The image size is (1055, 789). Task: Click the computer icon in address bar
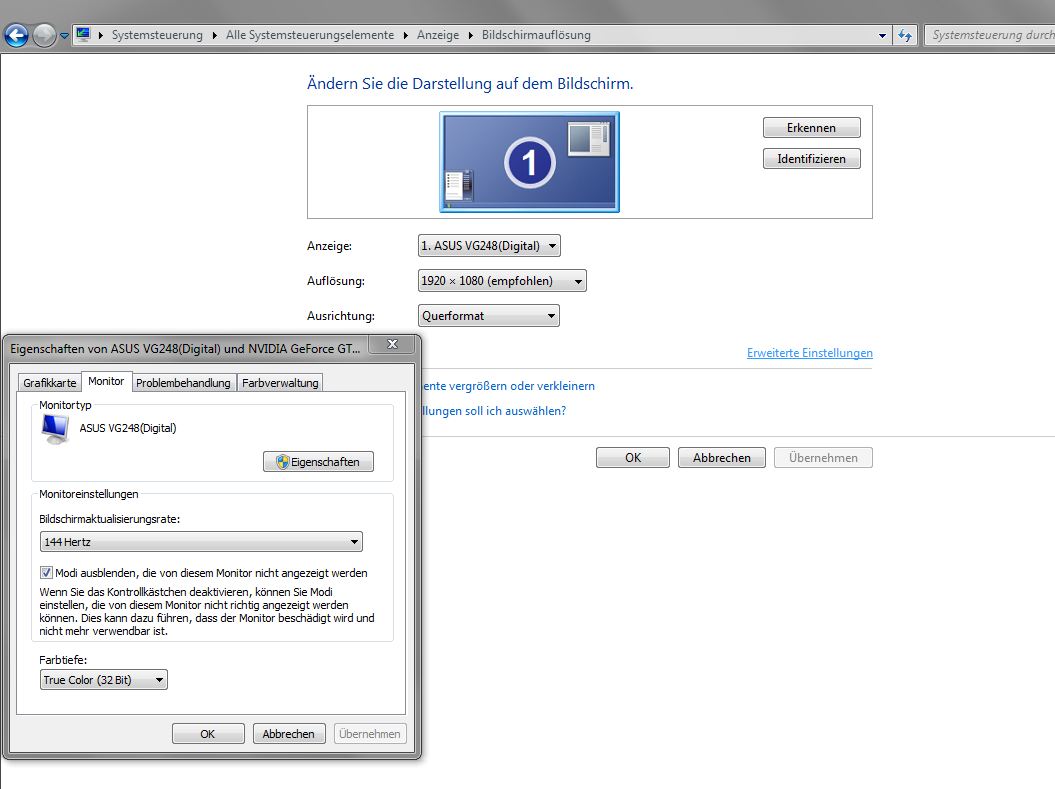coord(83,34)
